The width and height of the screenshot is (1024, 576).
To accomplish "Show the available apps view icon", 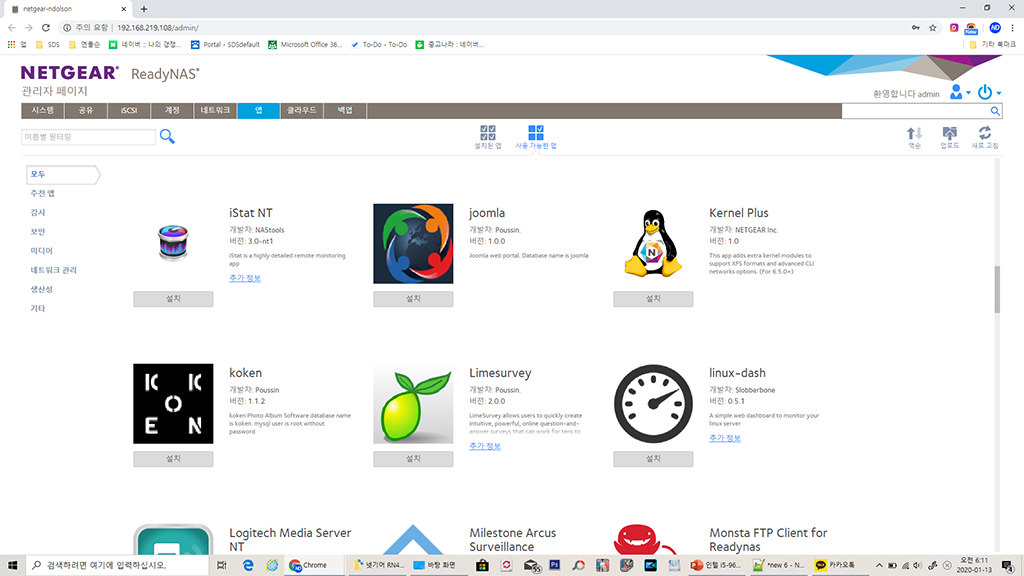I will [x=536, y=133].
